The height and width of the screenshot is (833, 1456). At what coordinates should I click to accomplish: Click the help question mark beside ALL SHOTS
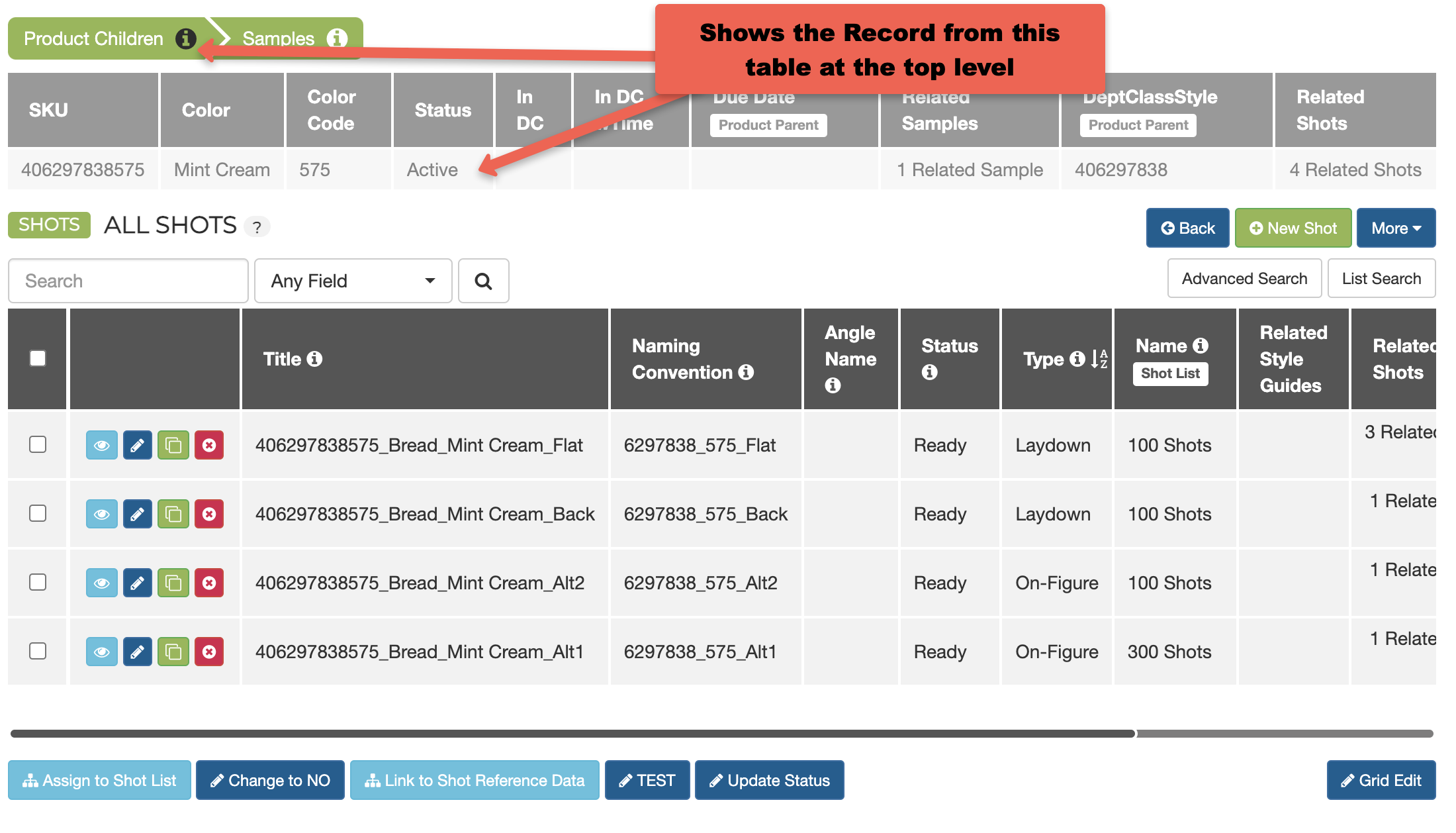click(257, 227)
